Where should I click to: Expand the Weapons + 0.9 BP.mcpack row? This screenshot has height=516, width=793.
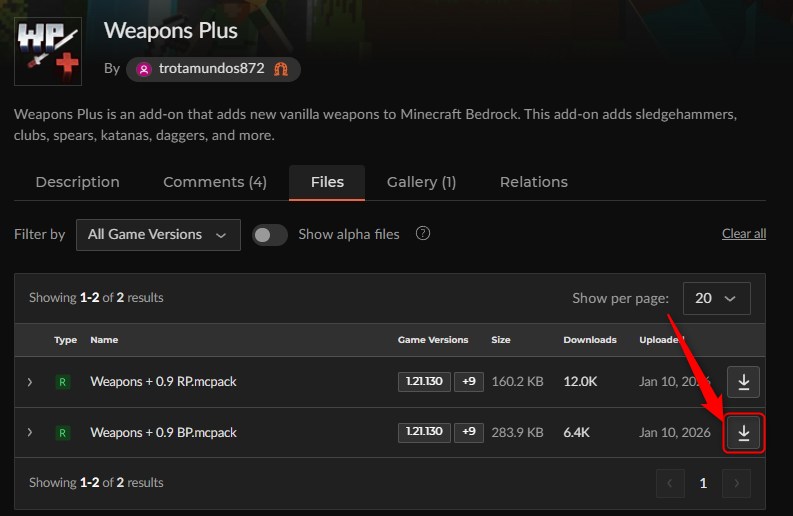[x=30, y=433]
